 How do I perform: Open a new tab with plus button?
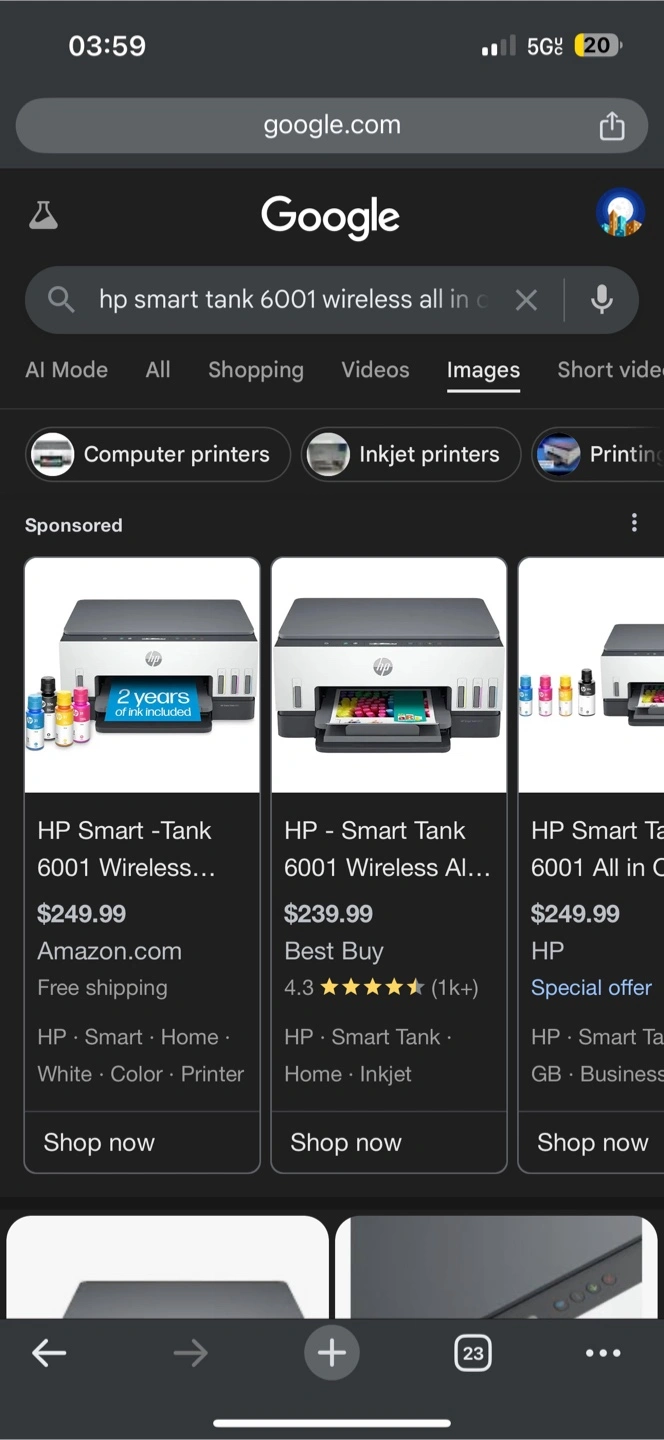332,1353
